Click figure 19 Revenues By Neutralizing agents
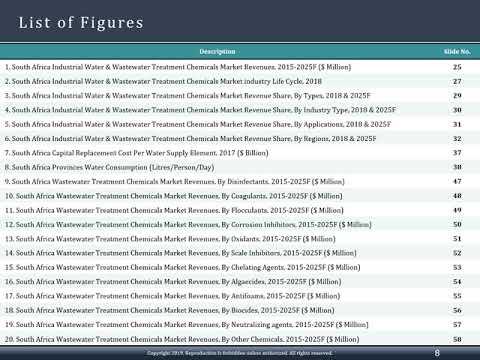480x360 pixels. coord(187,325)
